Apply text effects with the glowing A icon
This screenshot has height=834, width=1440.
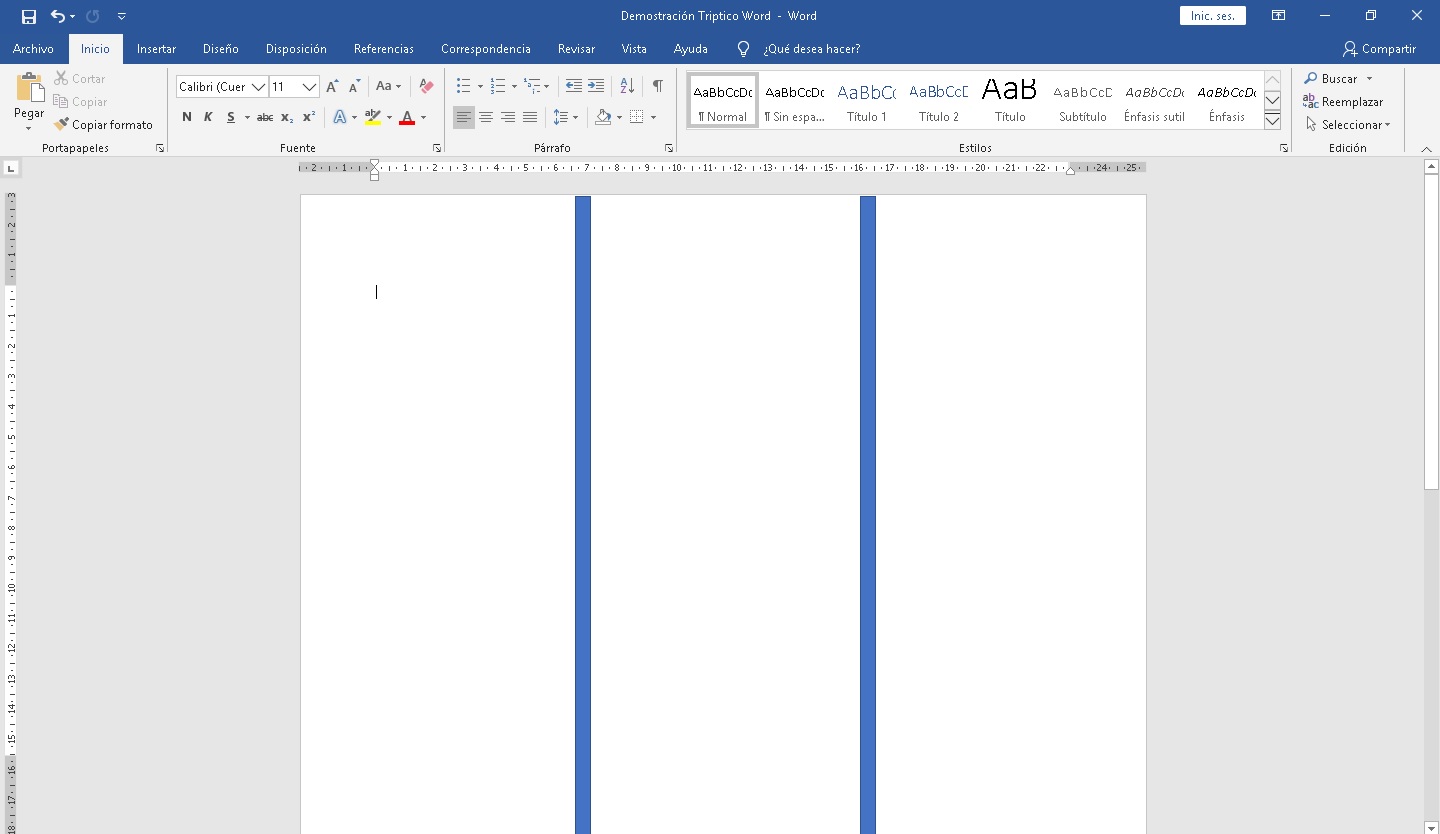click(340, 117)
